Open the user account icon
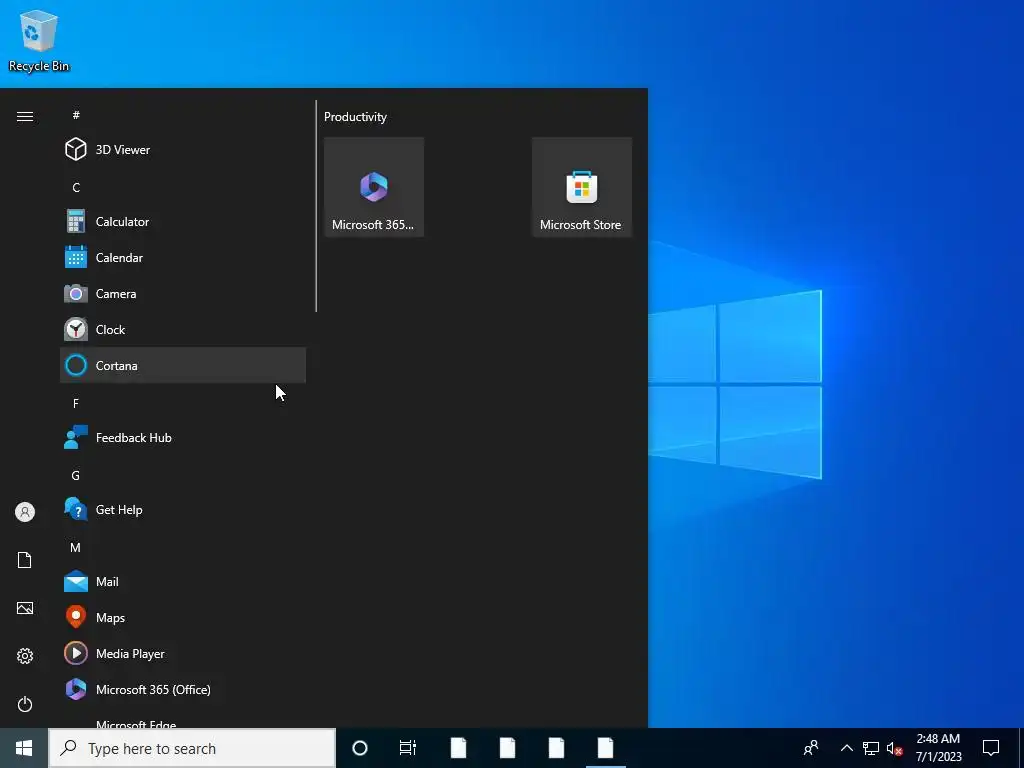The height and width of the screenshot is (768, 1024). pyautogui.click(x=25, y=512)
